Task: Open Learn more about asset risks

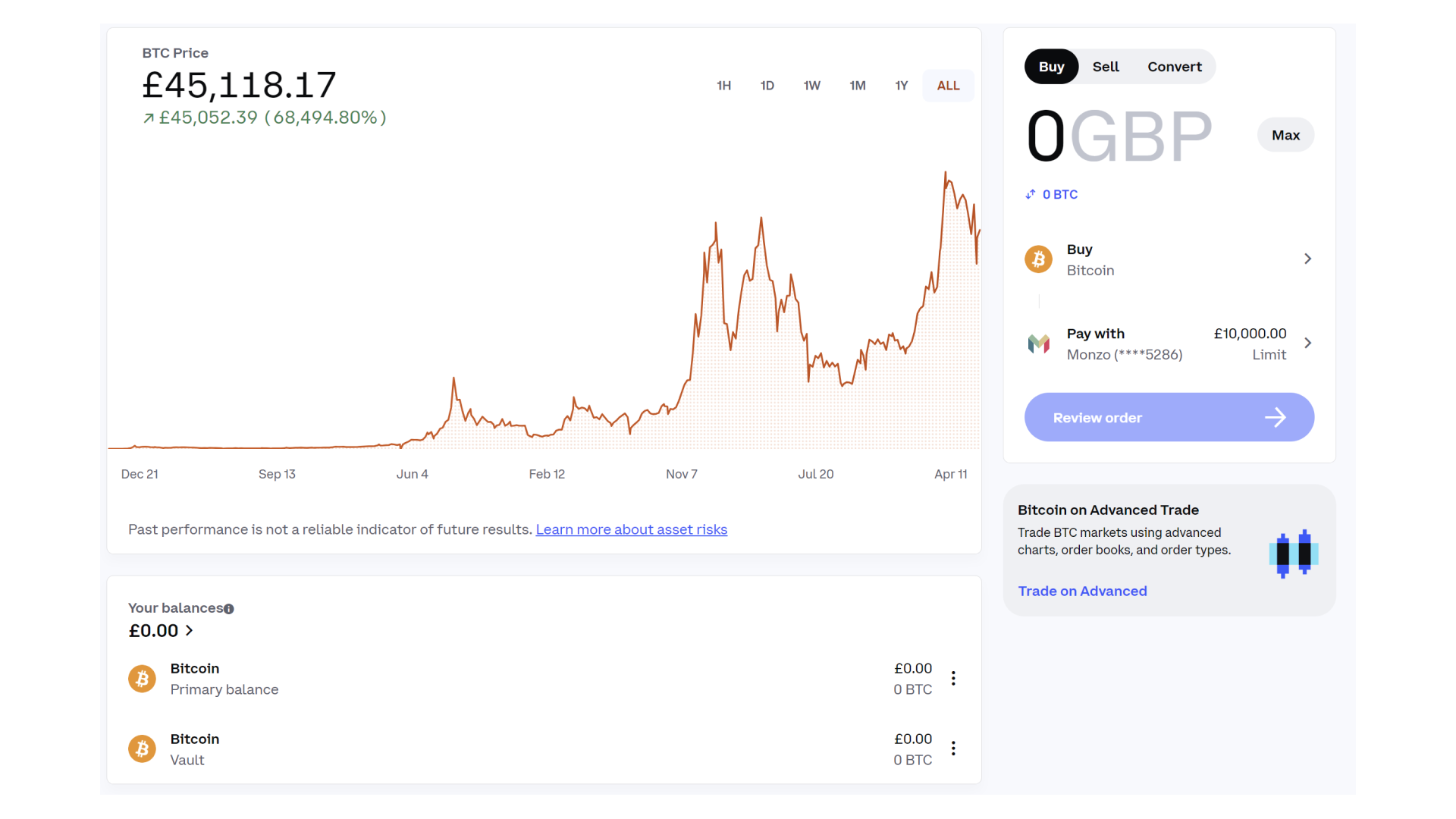Action: tap(632, 529)
